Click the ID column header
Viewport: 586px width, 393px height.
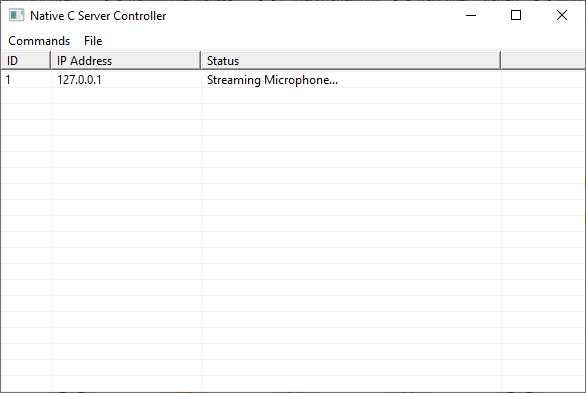pyautogui.click(x=26, y=61)
